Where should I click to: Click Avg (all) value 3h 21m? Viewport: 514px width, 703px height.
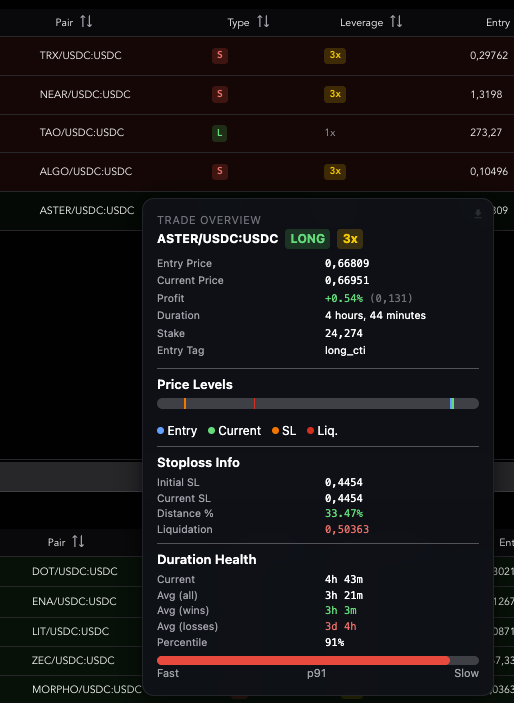(344, 595)
